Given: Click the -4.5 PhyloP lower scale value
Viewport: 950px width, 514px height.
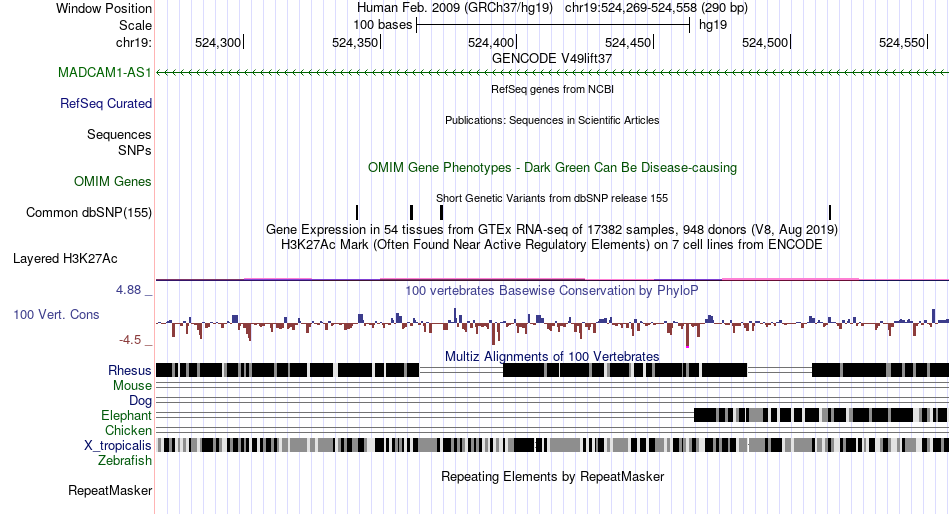Looking at the screenshot, I should [130, 339].
